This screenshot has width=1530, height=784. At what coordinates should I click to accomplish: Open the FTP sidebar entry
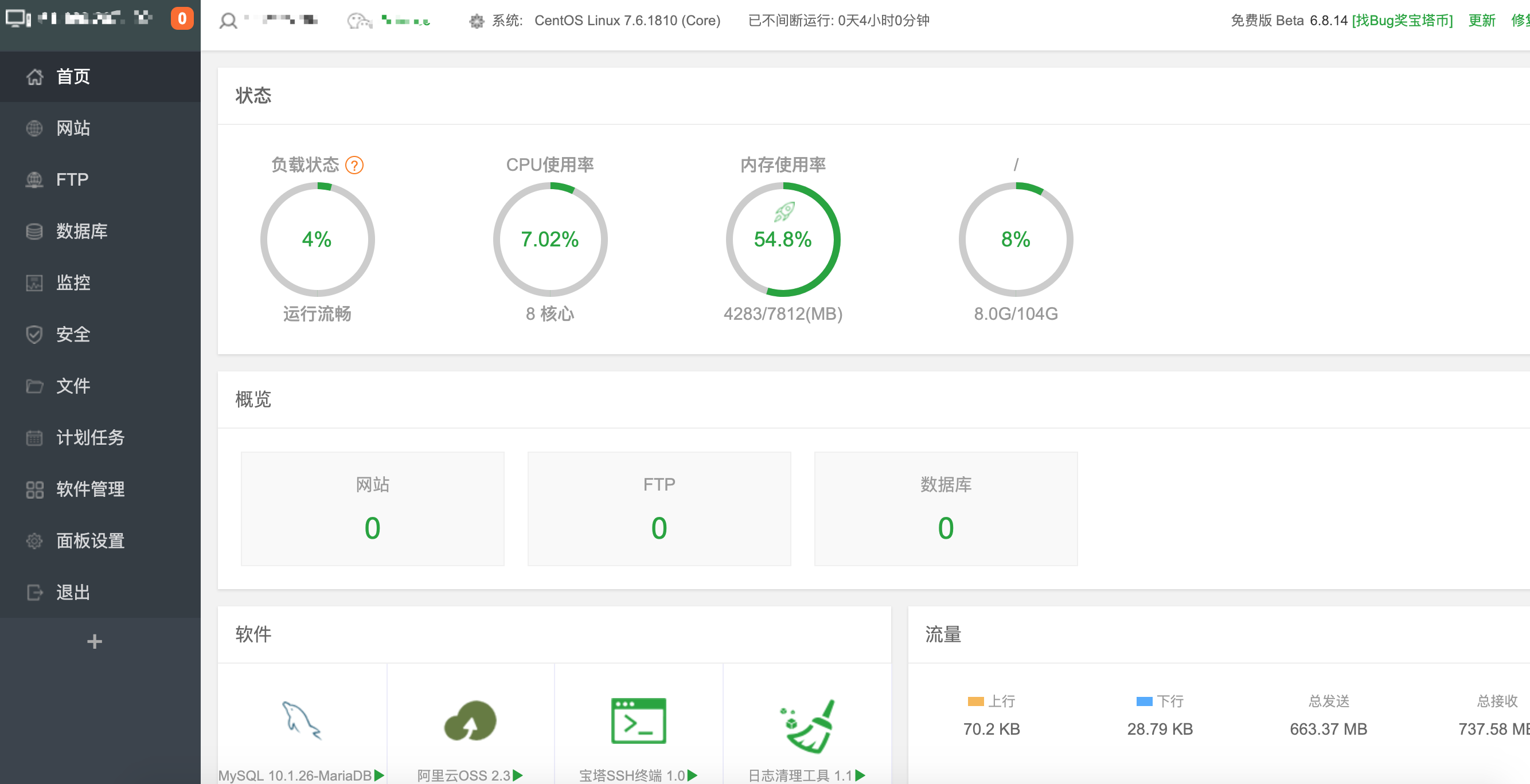pyautogui.click(x=100, y=179)
